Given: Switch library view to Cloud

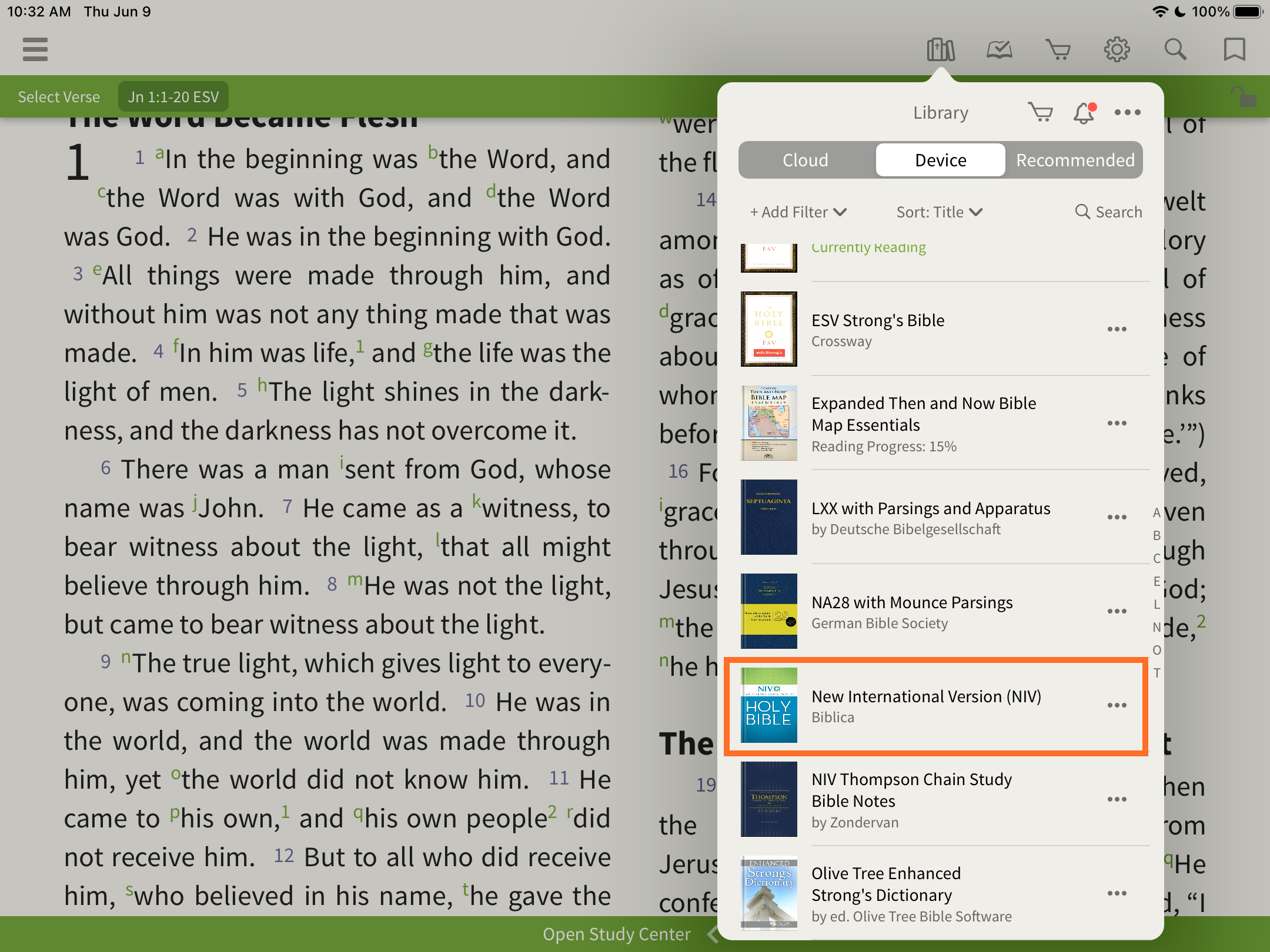Looking at the screenshot, I should (x=805, y=160).
